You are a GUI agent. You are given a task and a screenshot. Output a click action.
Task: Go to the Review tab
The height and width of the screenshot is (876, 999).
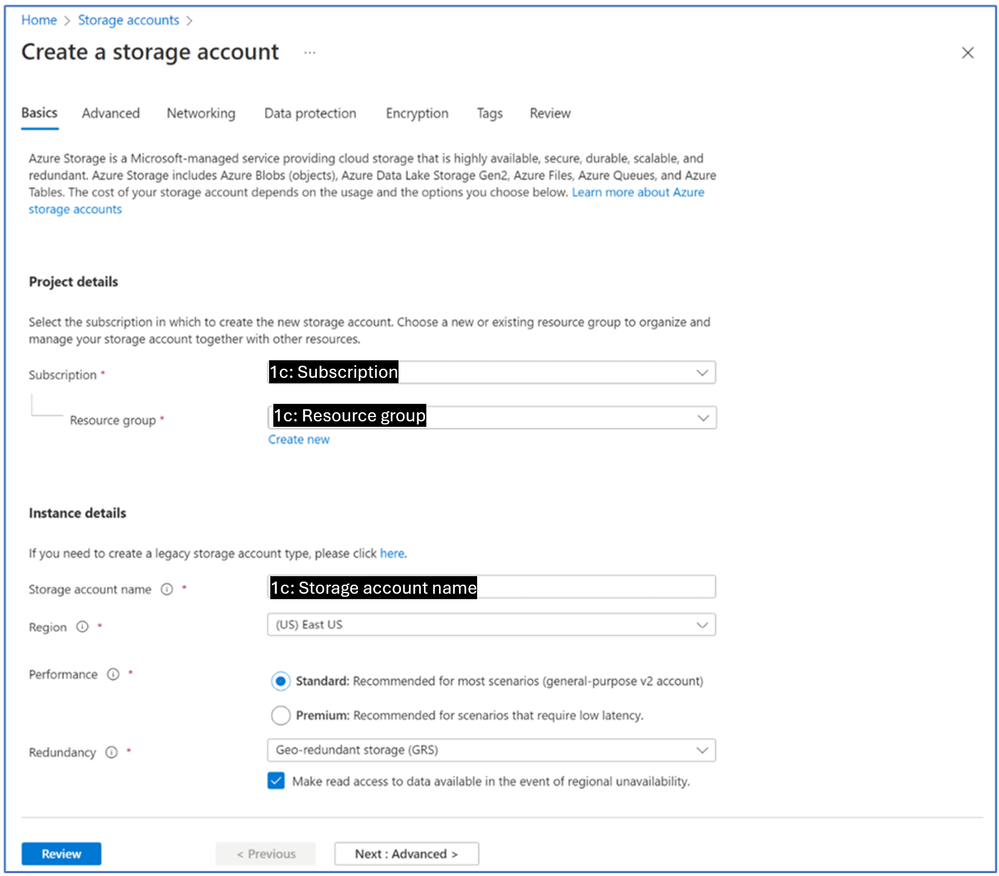pos(550,113)
